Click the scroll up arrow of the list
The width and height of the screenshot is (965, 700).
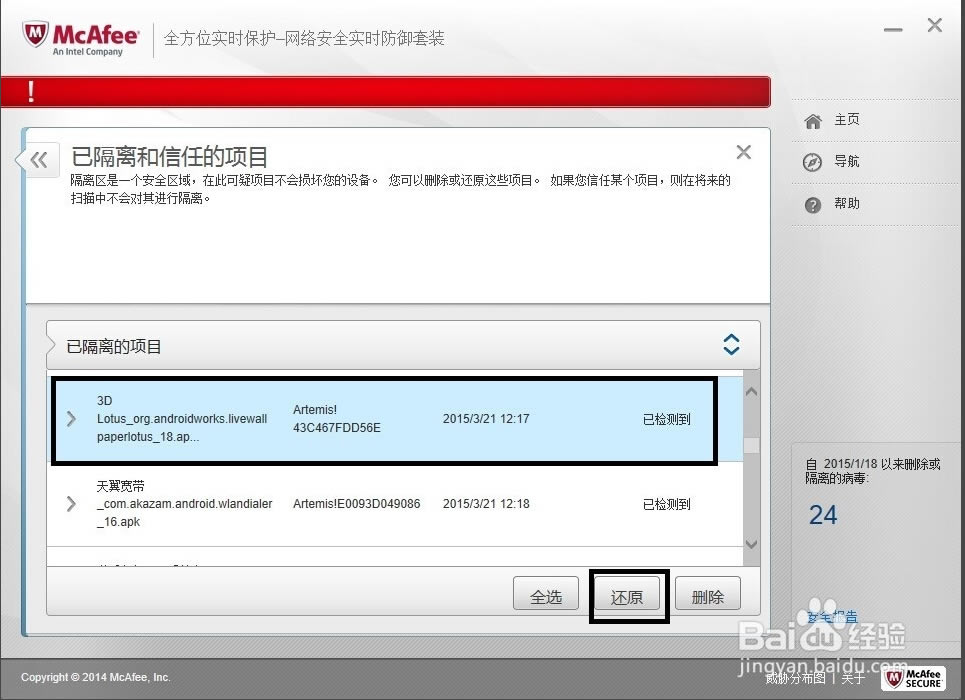point(751,392)
